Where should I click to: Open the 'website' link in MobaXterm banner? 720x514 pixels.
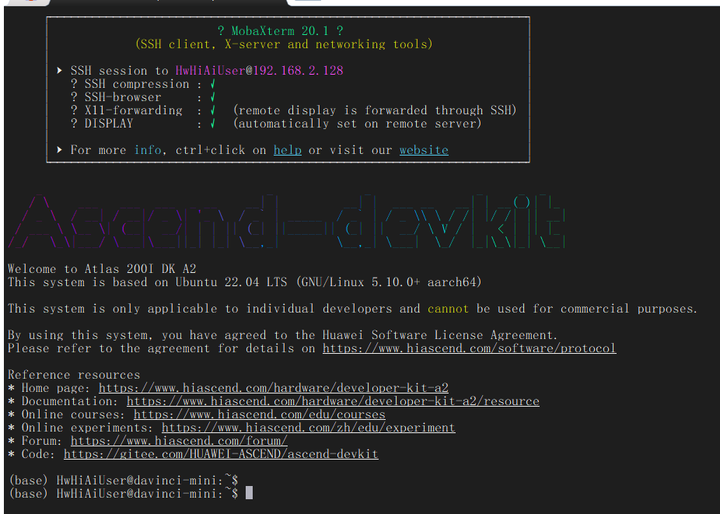[x=424, y=150]
